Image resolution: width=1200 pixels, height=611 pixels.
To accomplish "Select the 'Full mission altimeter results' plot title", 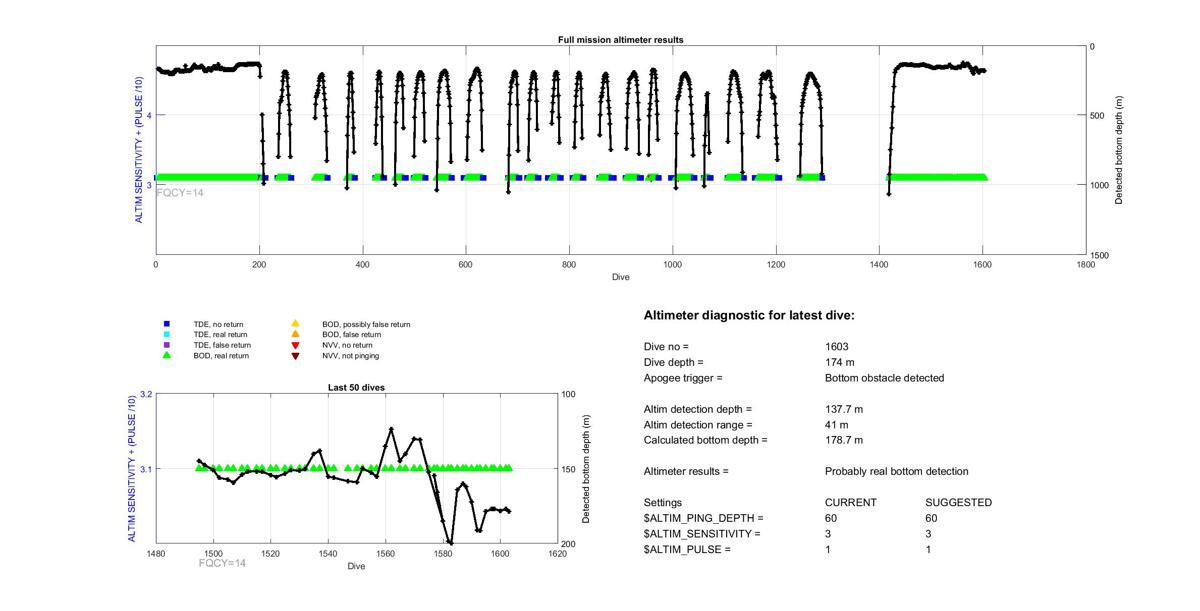I will click(x=621, y=40).
